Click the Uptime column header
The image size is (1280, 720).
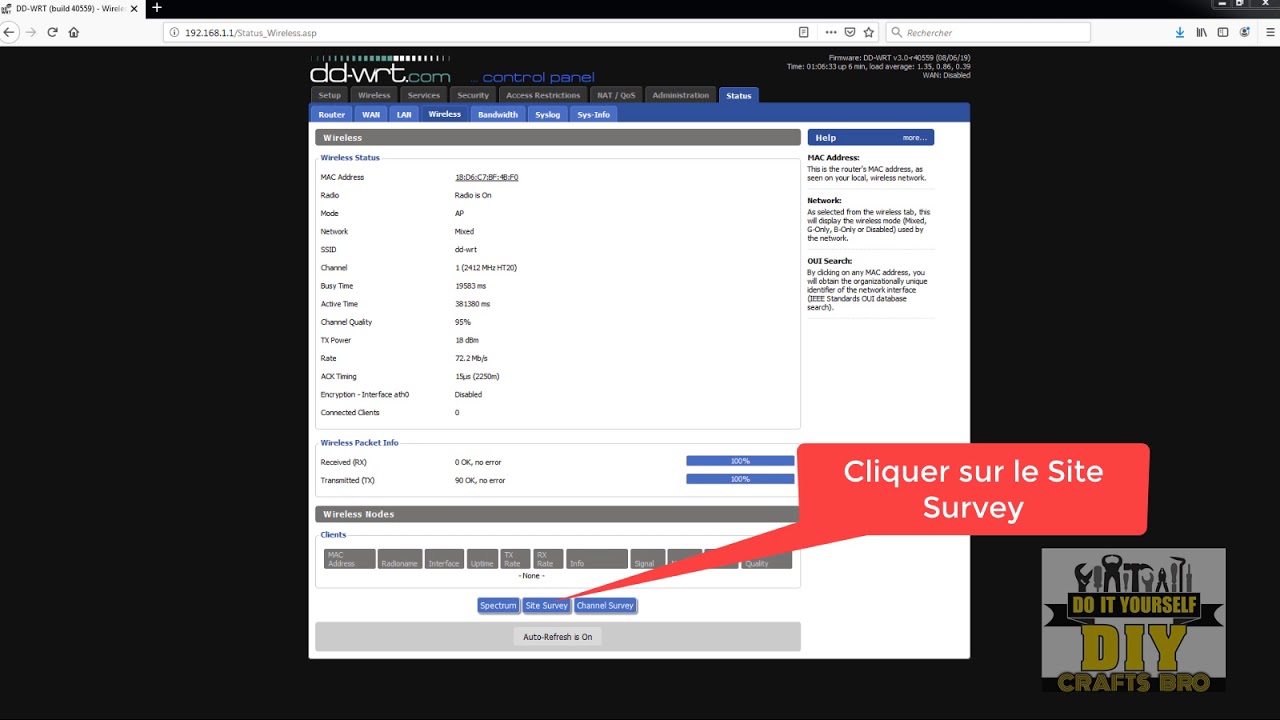pos(482,559)
